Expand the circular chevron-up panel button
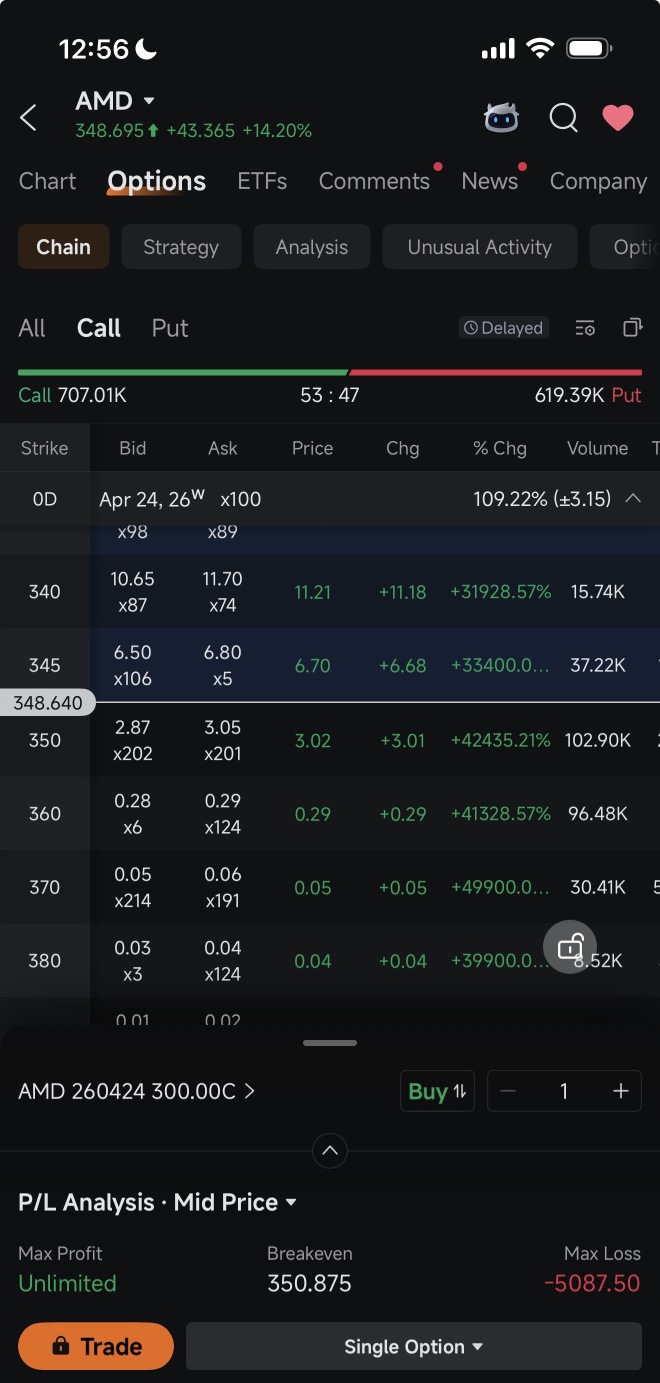660x1383 pixels. tap(330, 1151)
